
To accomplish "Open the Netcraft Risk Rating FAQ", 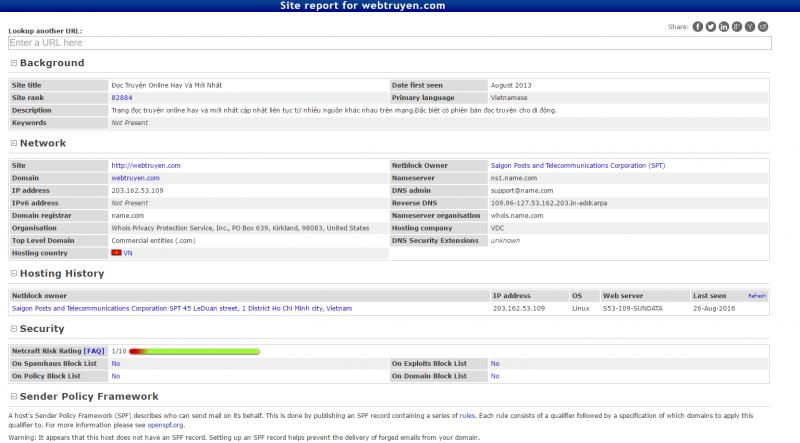I will pos(94,351).
